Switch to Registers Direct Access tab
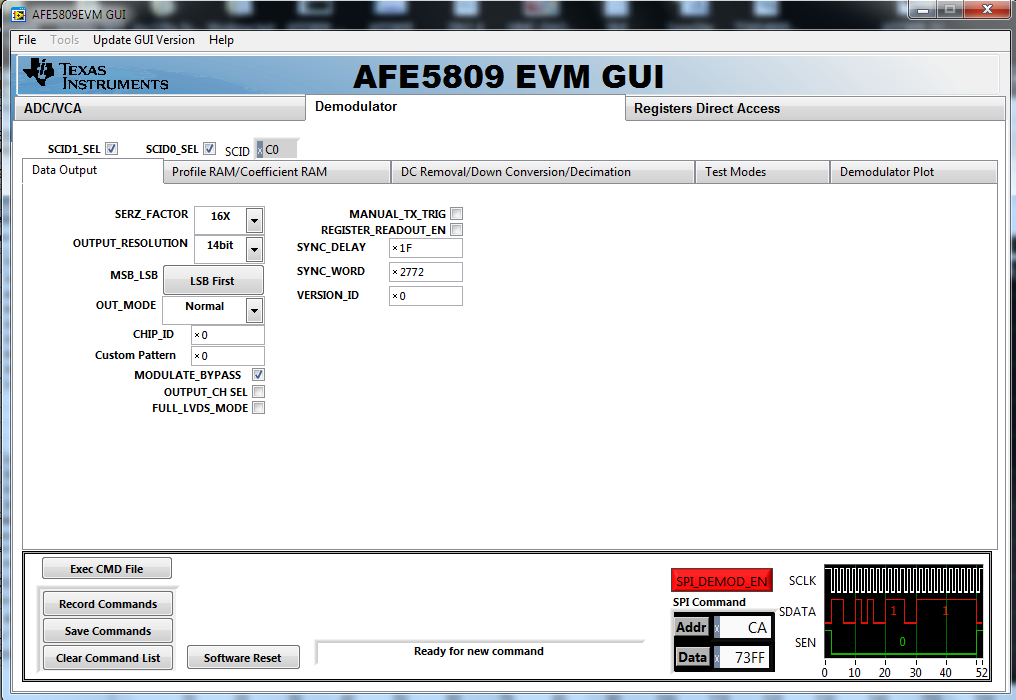 [815, 108]
